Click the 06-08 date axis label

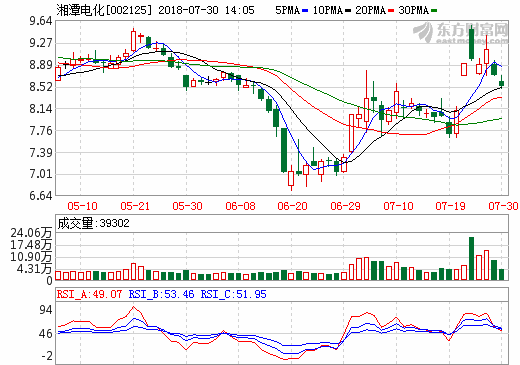tap(240, 206)
